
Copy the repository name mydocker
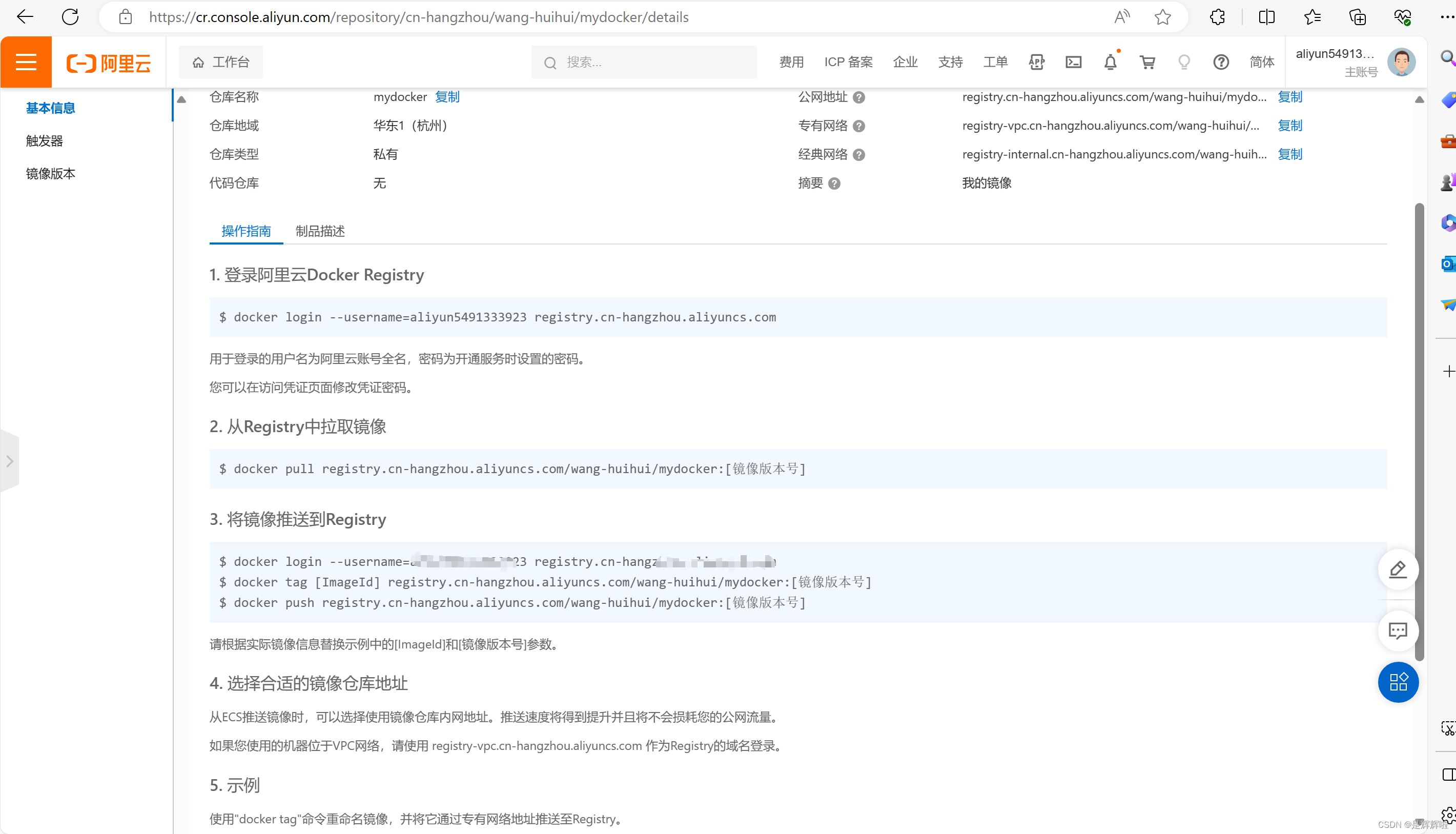tap(446, 97)
